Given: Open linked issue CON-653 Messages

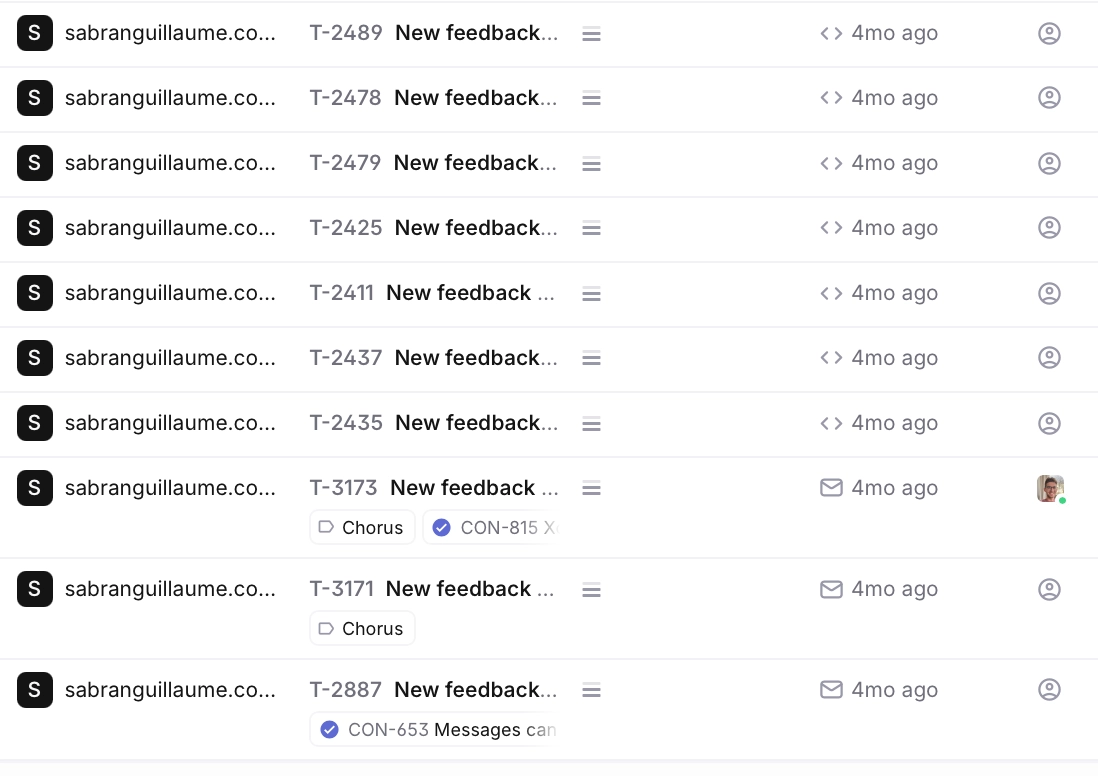Looking at the screenshot, I should pos(436,730).
